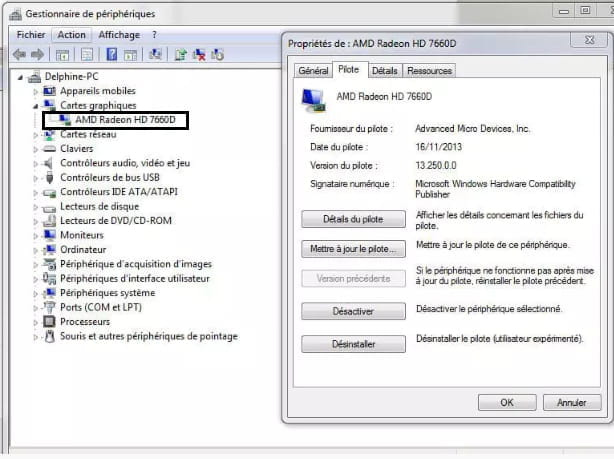The height and width of the screenshot is (459, 614).
Task: Click the Cartes graphiques category icon
Action: pos(49,105)
